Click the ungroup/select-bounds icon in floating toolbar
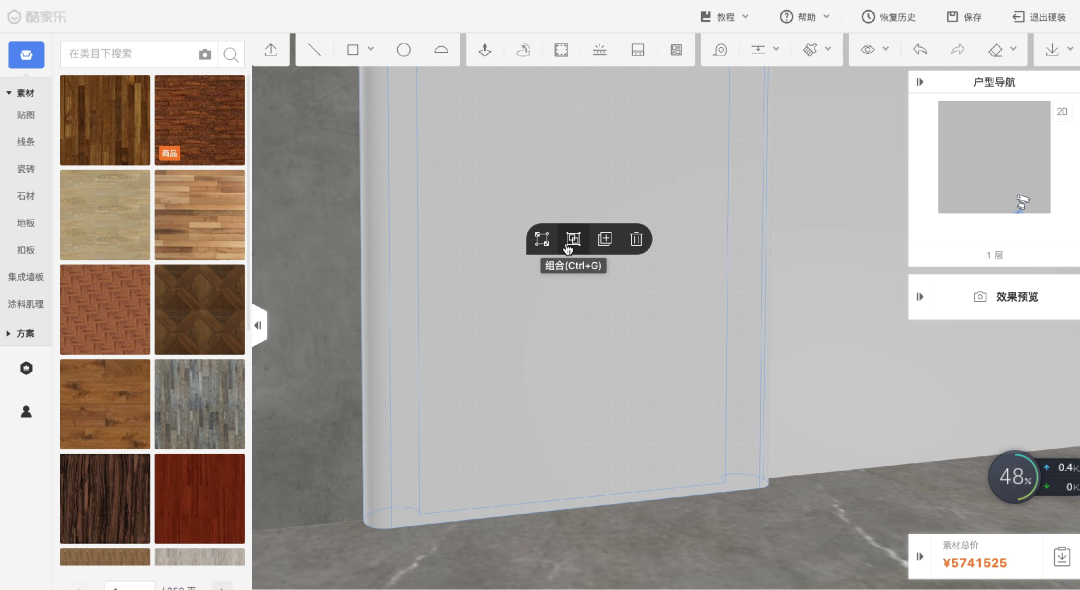The image size is (1080, 590). [x=542, y=239]
